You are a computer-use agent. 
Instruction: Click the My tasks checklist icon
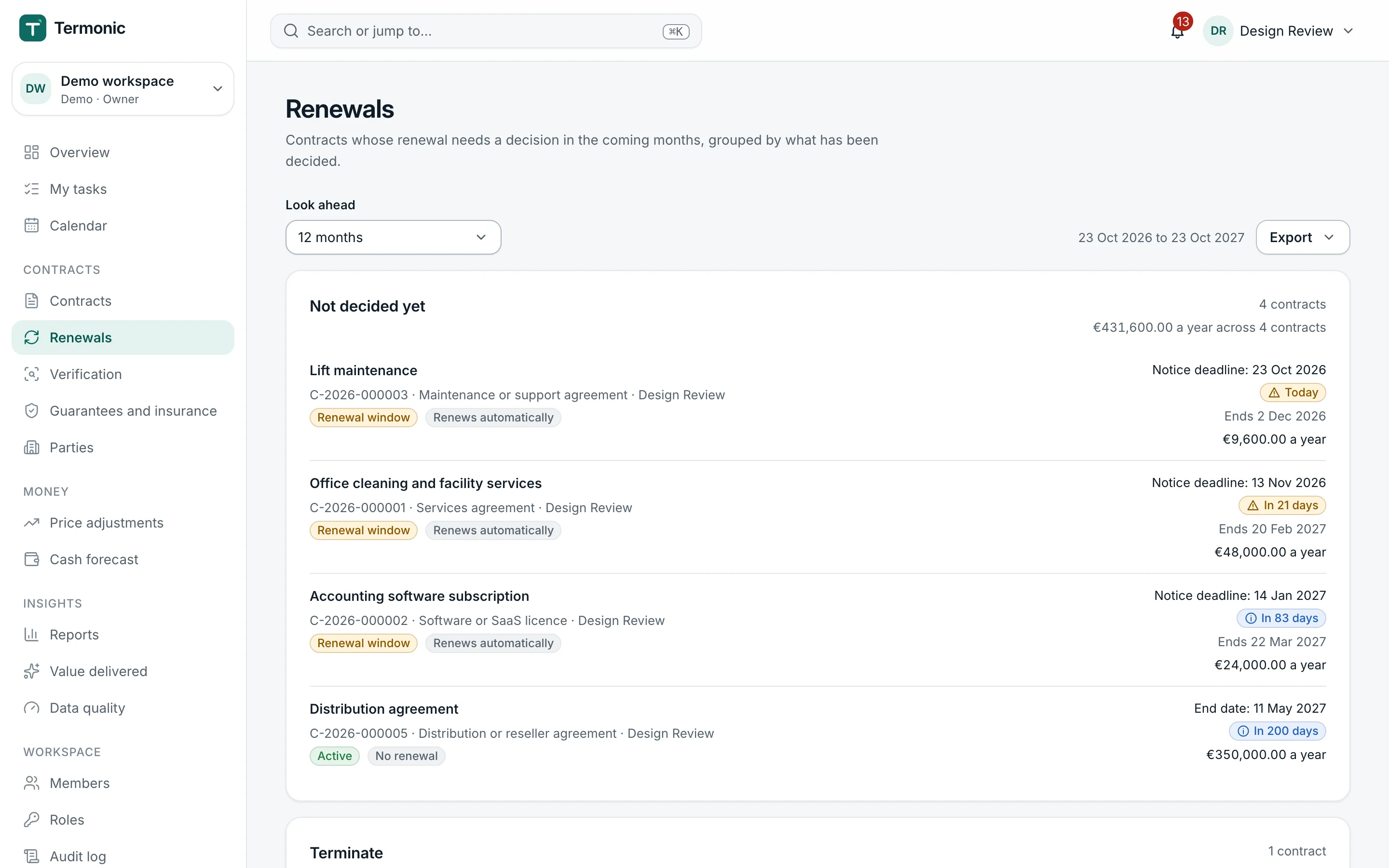(31, 189)
